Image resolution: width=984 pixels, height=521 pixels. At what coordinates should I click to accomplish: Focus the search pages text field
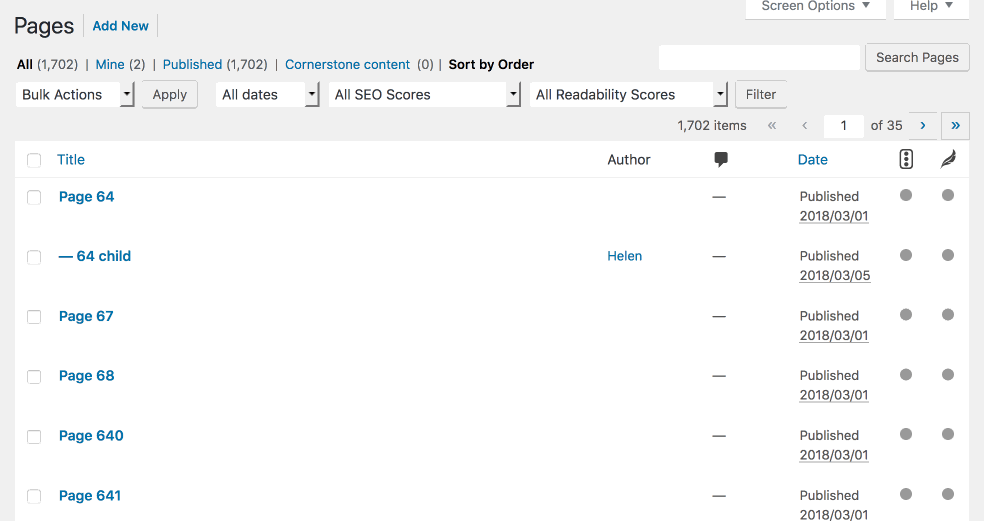click(x=759, y=58)
